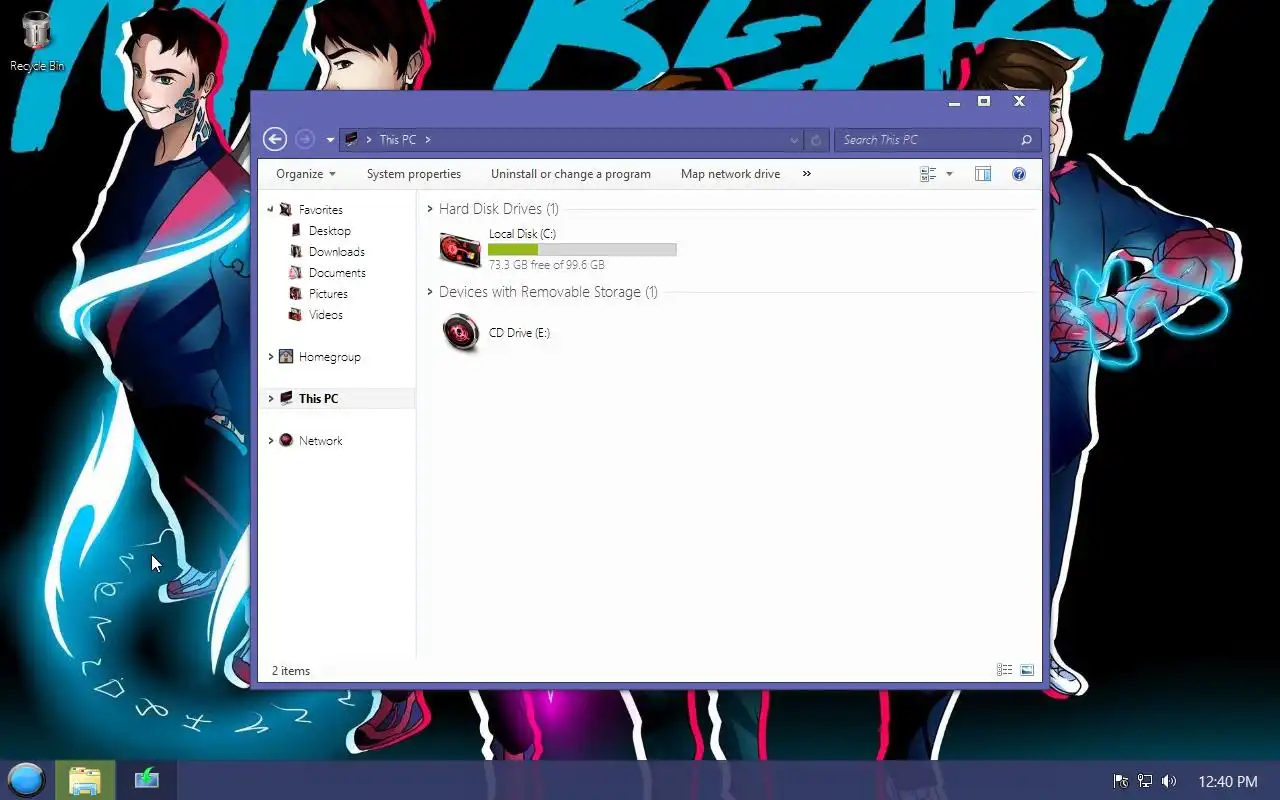Click the This PC icon in address bar
1280x800 pixels.
tap(351, 140)
